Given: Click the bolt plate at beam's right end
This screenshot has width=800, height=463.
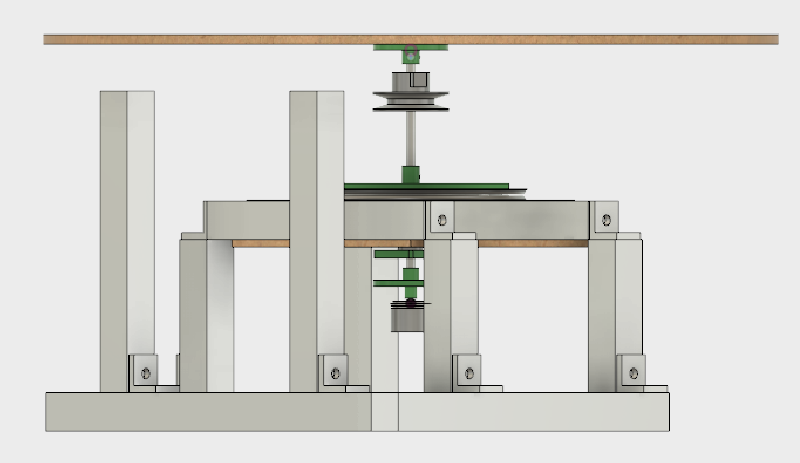Looking at the screenshot, I should tap(604, 215).
